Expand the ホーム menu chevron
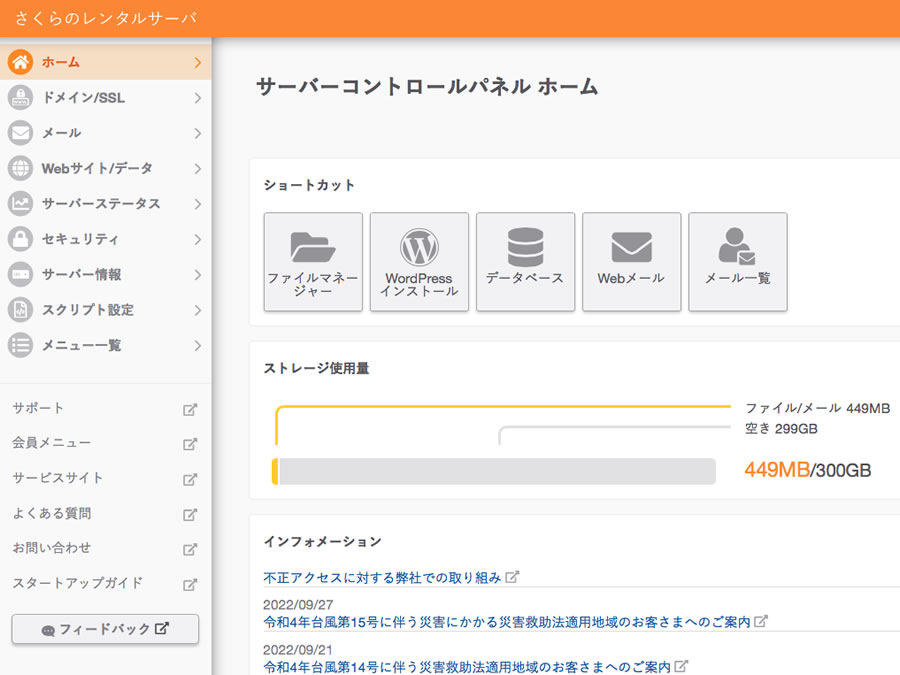Viewport: 900px width, 675px height. [x=197, y=62]
